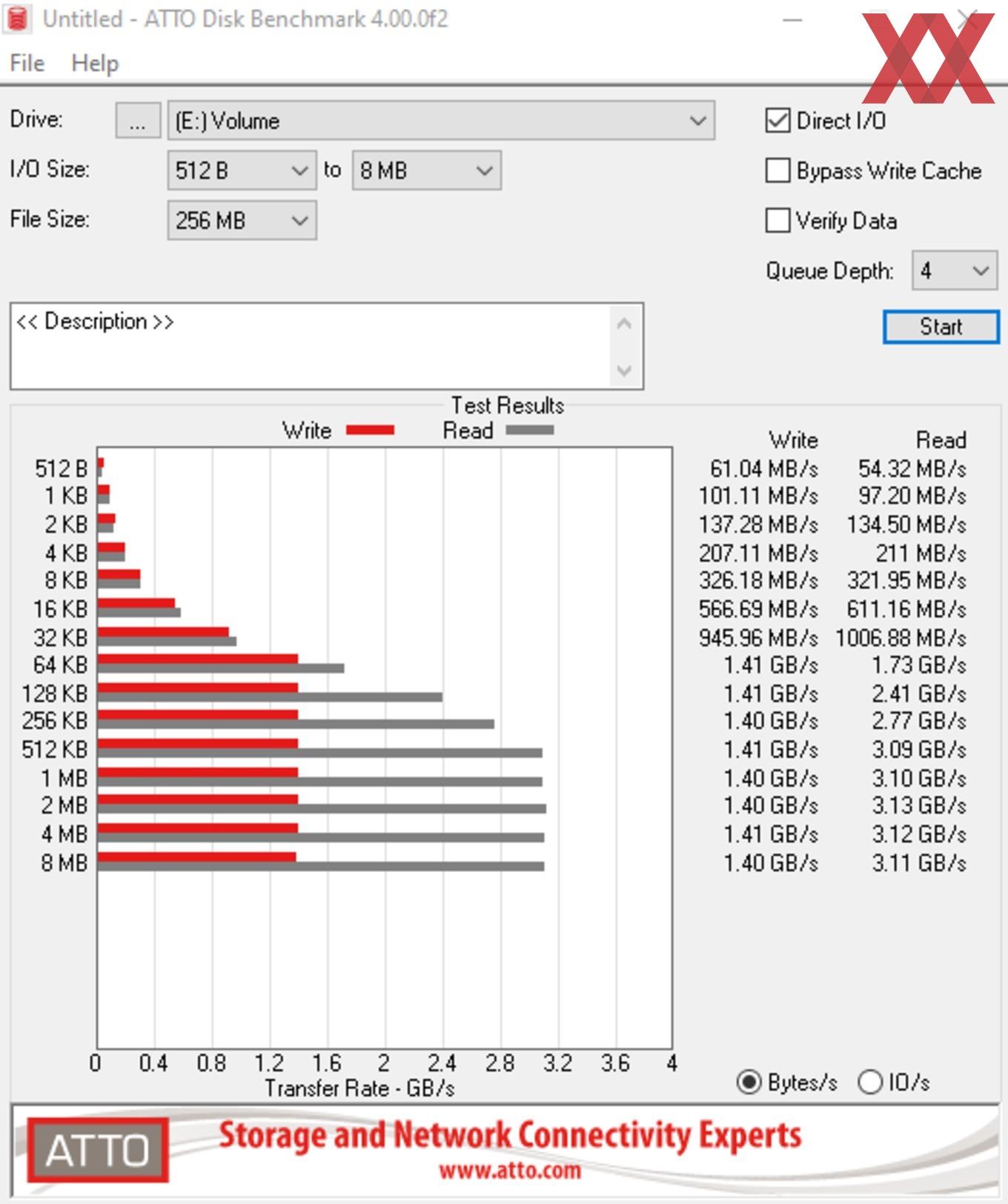Open the www.atto.com link in banner
Image resolution: width=1008 pixels, height=1204 pixels.
click(510, 1171)
